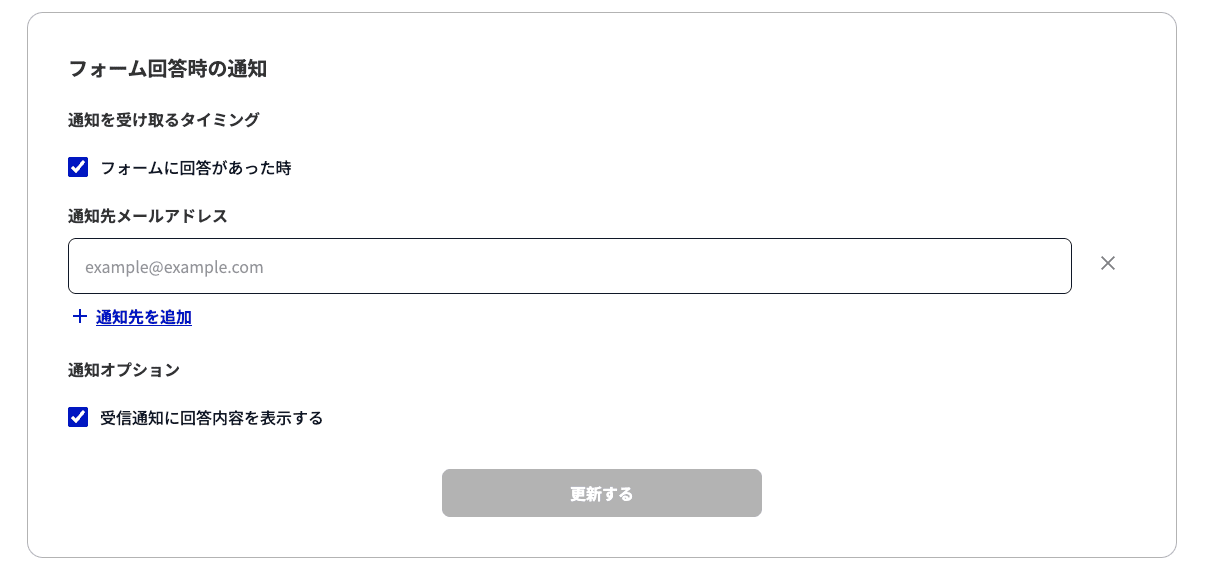
Task: Click the 更新する button
Action: (x=602, y=493)
